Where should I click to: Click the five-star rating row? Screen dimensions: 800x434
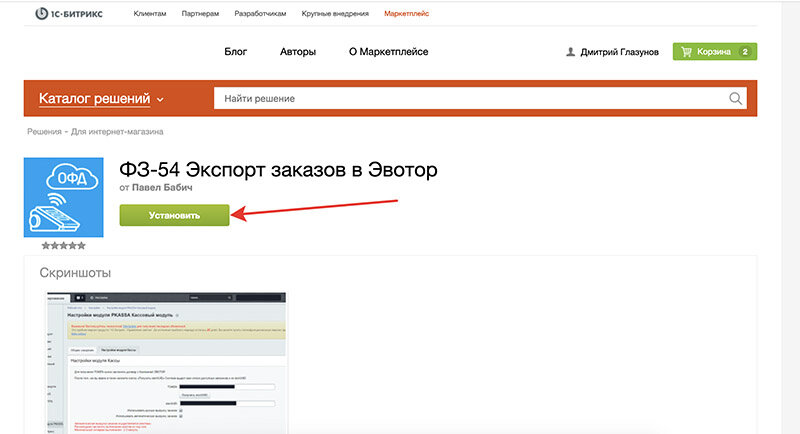coord(63,246)
